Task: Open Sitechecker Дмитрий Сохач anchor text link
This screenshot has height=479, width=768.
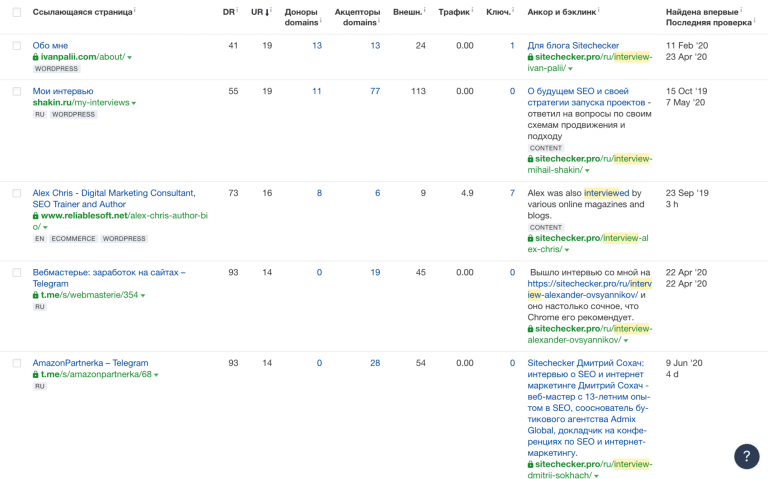Action: click(x=588, y=408)
